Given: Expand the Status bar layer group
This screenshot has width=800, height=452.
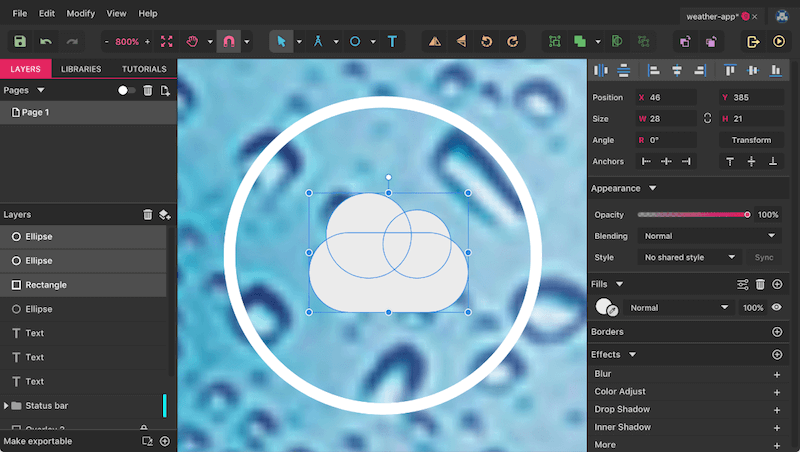Looking at the screenshot, I should pos(7,406).
